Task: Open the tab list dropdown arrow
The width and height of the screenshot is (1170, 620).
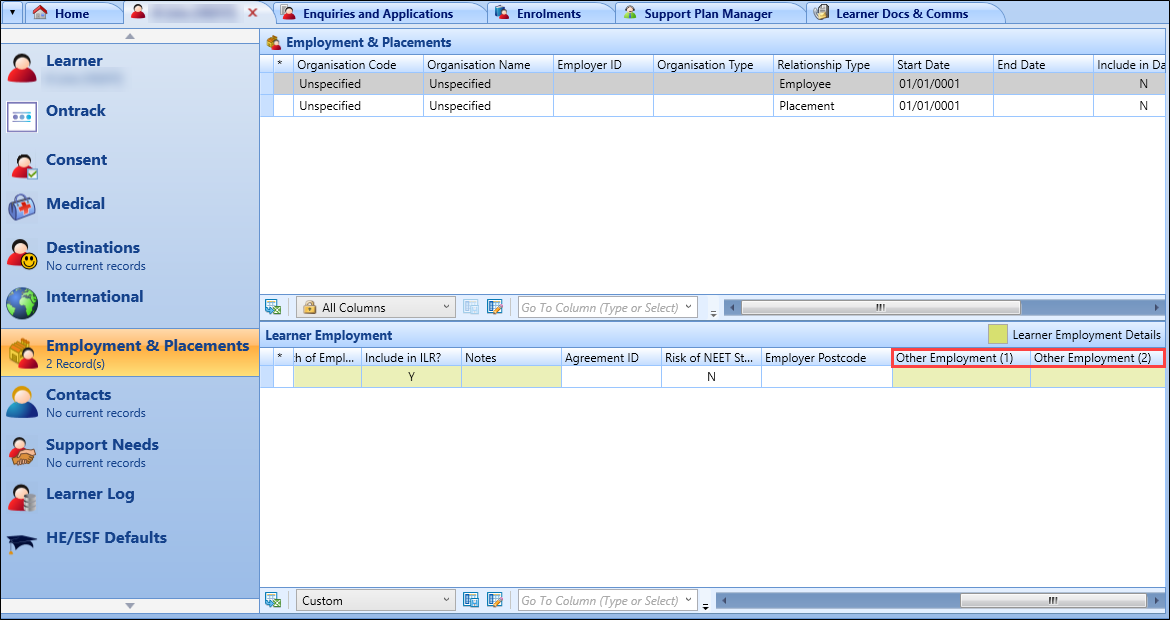Action: pos(13,13)
